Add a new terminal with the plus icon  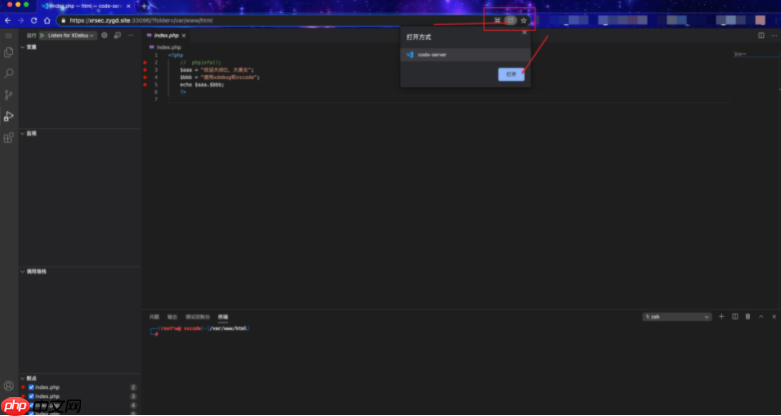tap(721, 316)
